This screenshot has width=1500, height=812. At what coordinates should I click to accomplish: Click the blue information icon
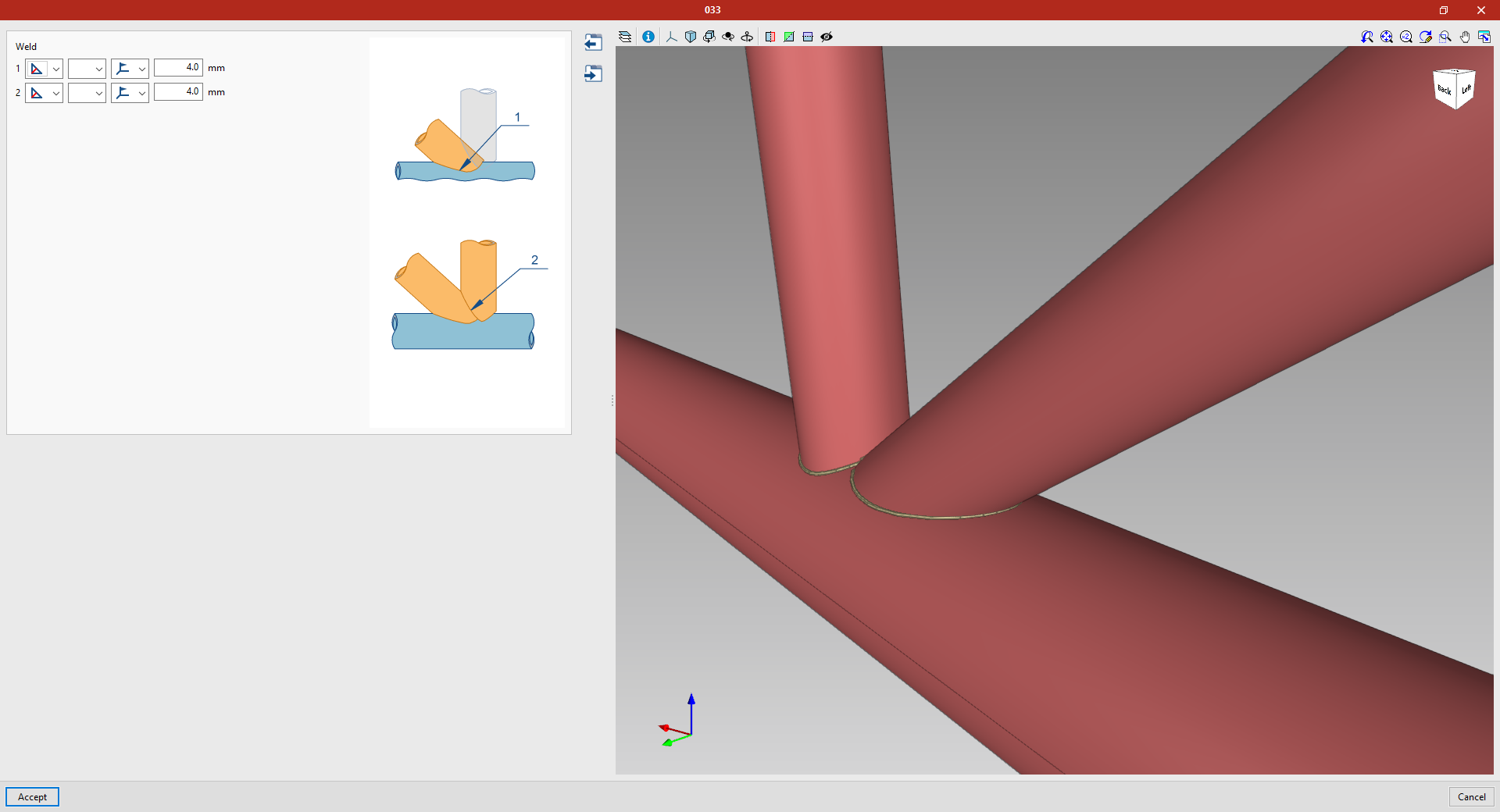648,37
